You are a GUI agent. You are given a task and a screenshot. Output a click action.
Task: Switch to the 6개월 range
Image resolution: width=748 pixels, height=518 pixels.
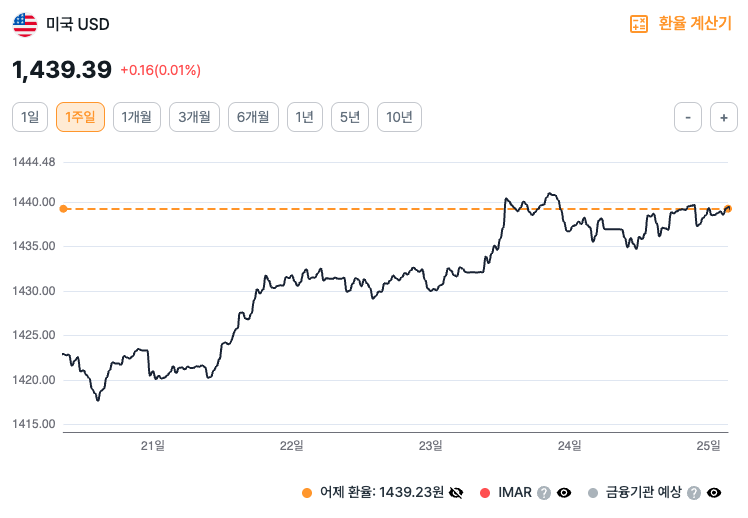click(x=253, y=117)
